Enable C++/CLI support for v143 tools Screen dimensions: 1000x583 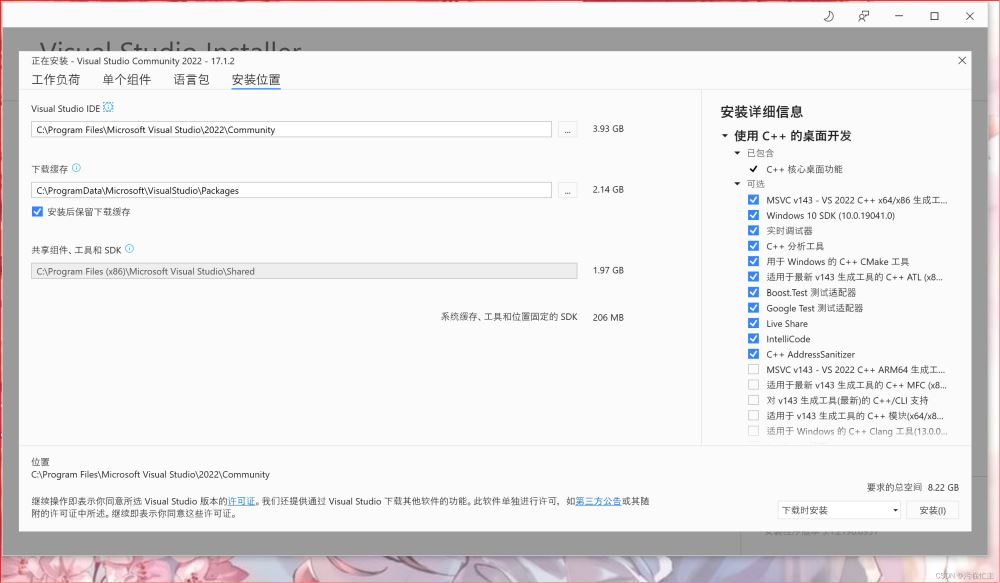click(753, 400)
